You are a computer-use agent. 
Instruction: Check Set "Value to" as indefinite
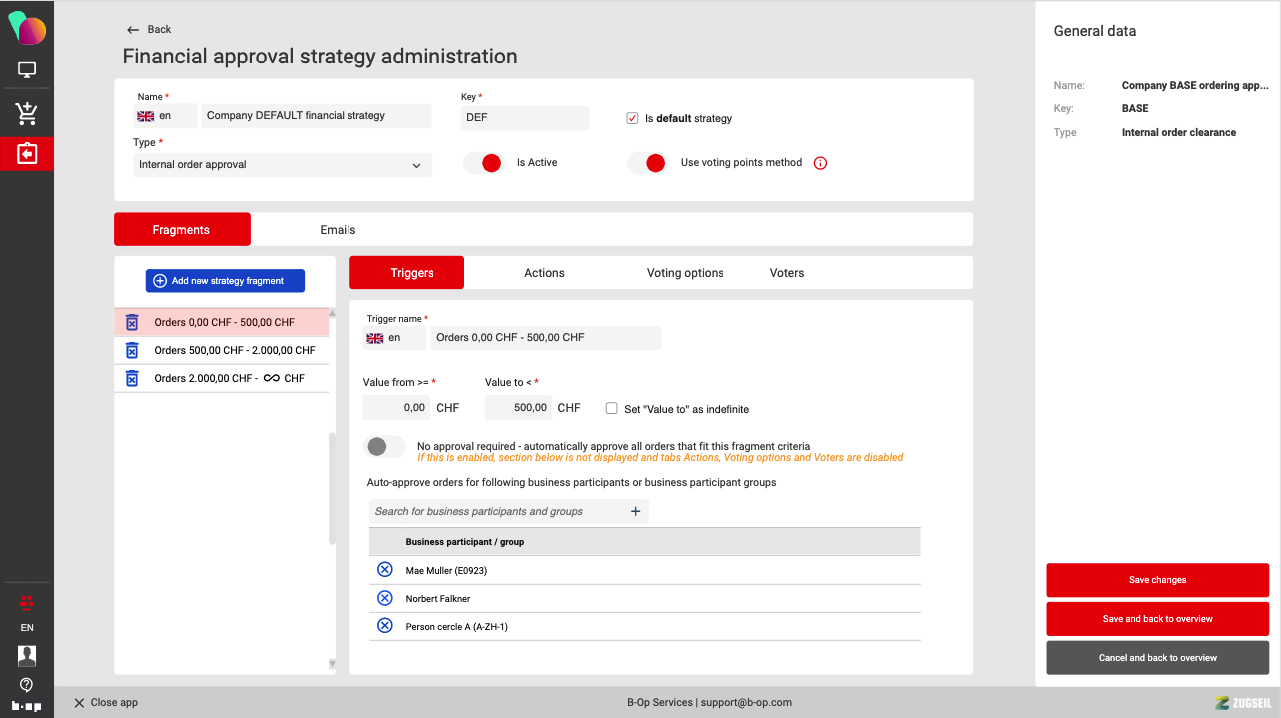(x=612, y=408)
